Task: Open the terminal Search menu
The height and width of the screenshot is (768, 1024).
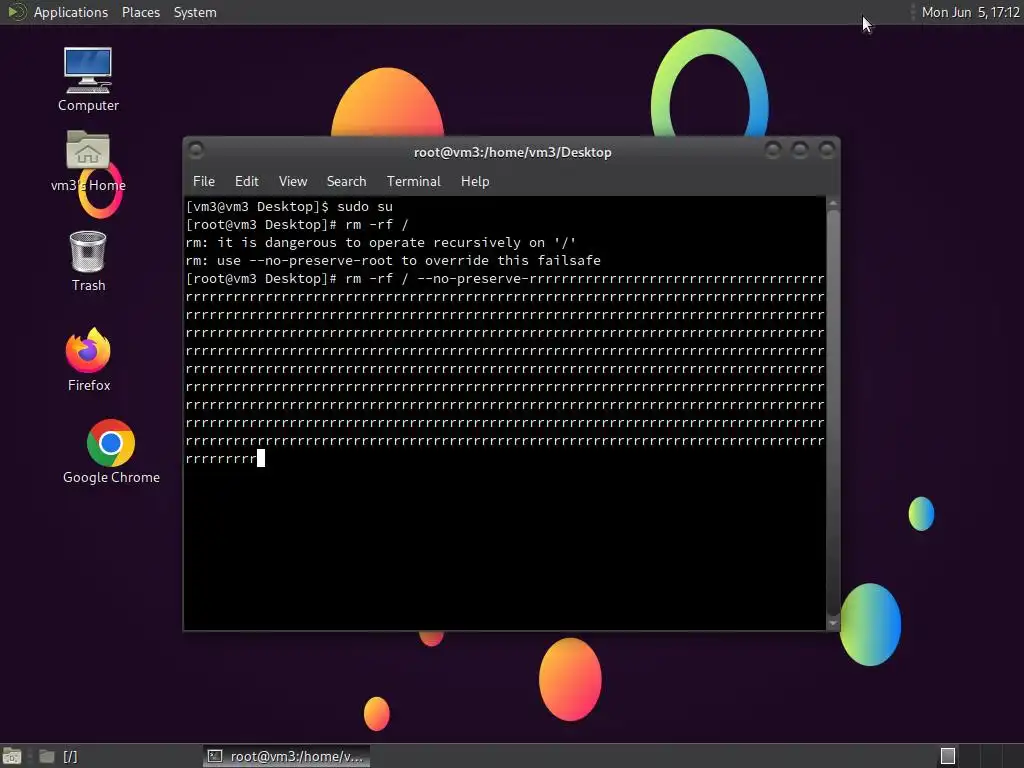Action: click(x=346, y=182)
